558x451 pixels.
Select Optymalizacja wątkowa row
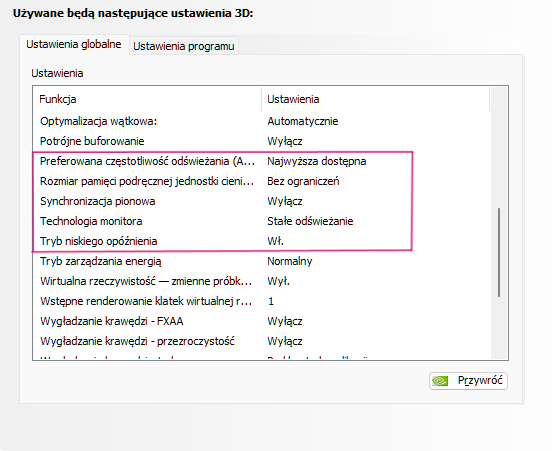(x=261, y=121)
